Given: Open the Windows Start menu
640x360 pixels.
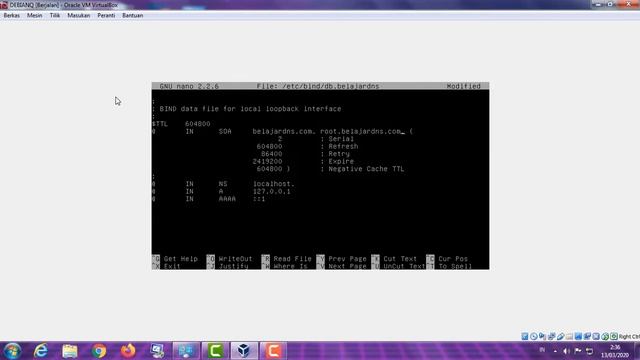Looking at the screenshot, I should pyautogui.click(x=12, y=351).
